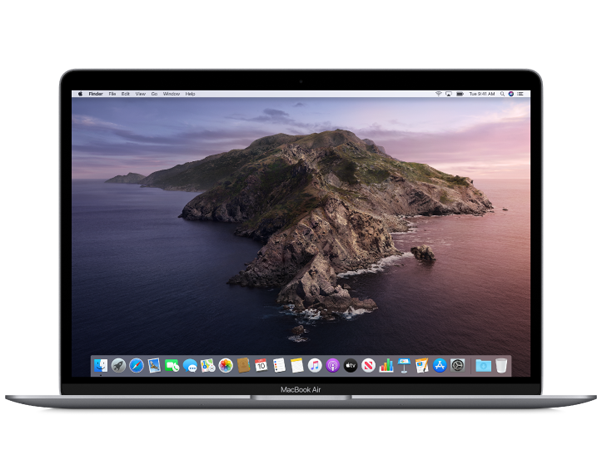
Task: Open the AirPlay display menu
Action: tap(448, 94)
